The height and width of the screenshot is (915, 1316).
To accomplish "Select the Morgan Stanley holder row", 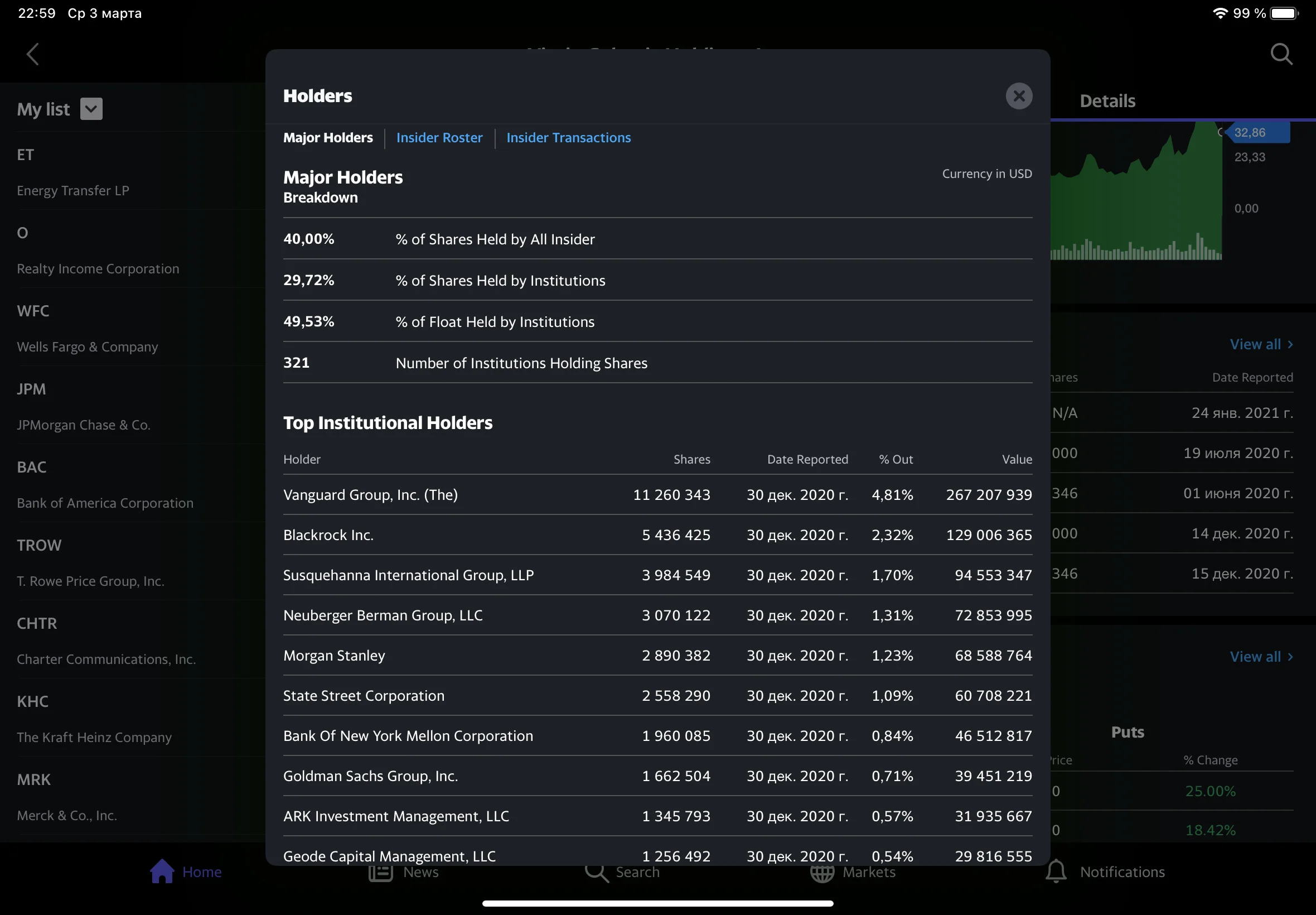I will [x=657, y=654].
